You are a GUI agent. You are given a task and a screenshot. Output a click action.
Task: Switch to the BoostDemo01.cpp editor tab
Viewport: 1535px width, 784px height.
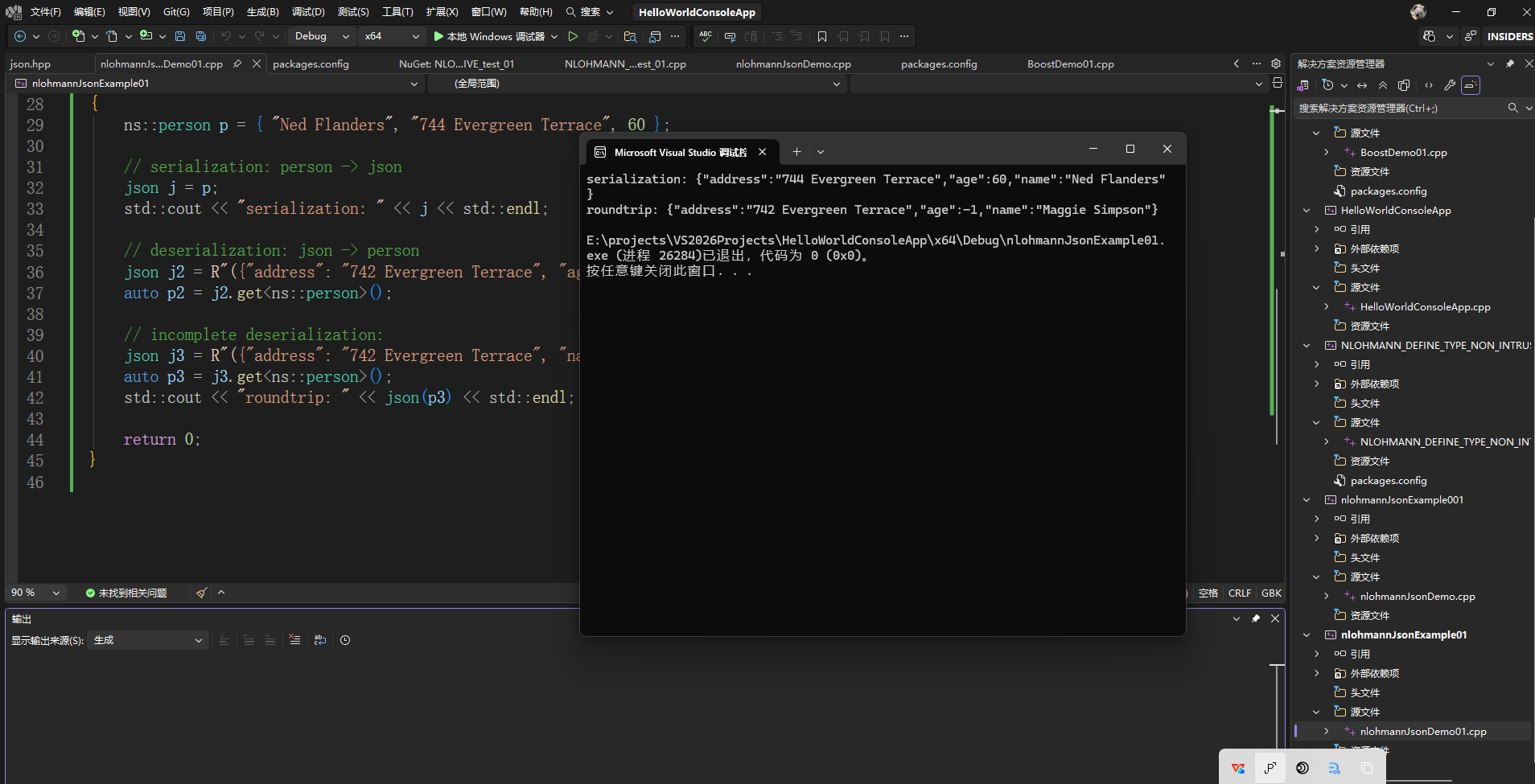1070,64
